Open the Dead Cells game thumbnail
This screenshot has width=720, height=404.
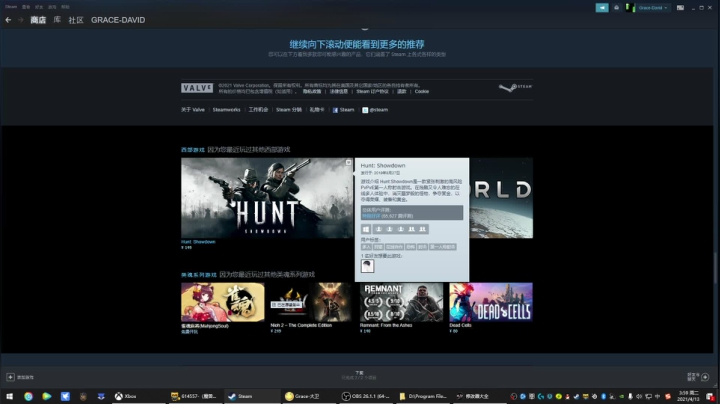(491, 302)
